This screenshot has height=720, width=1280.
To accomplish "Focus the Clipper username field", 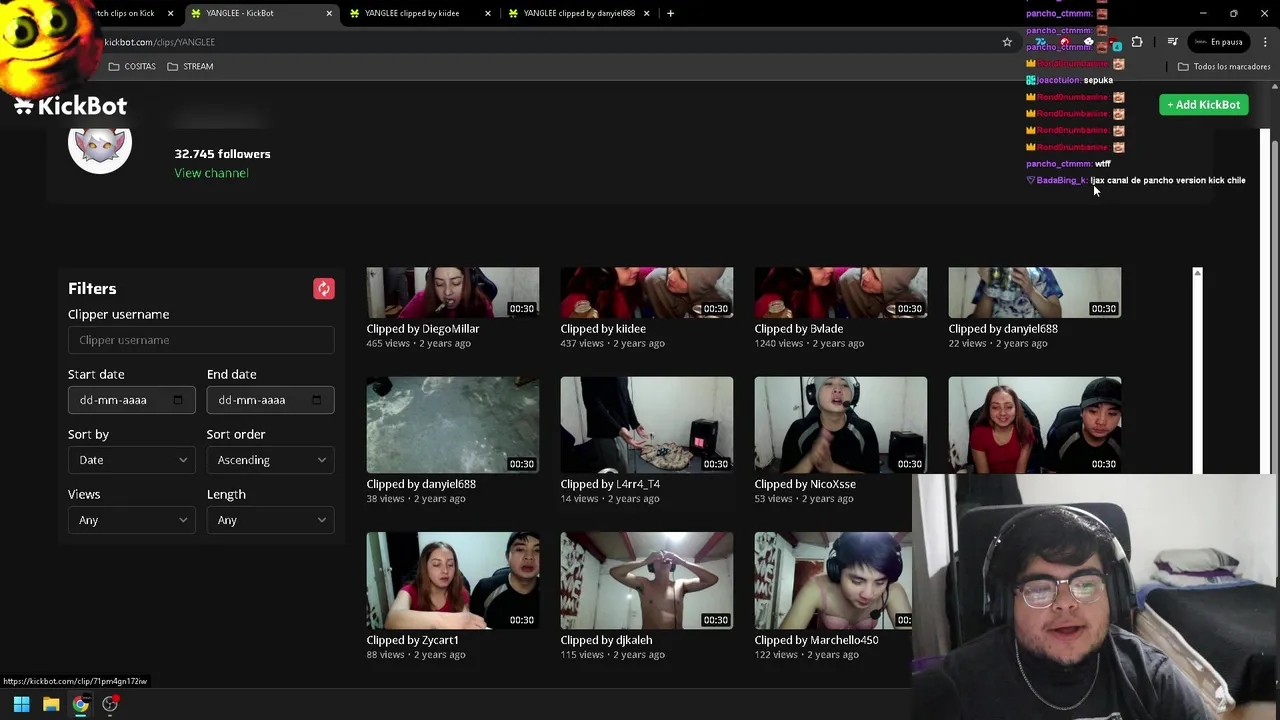I will (201, 340).
